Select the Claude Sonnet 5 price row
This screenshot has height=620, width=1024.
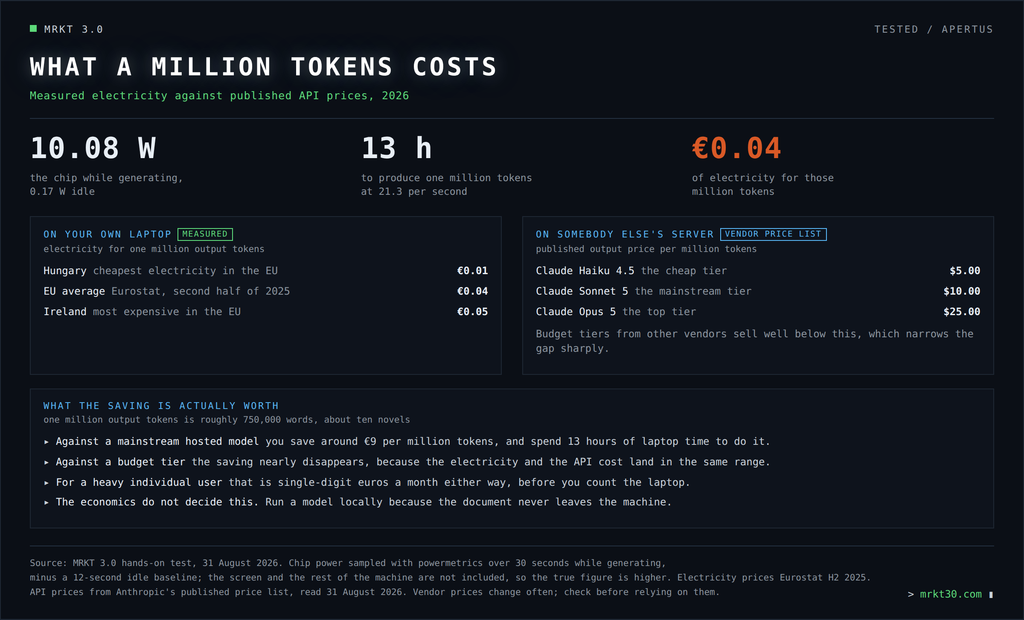[758, 291]
